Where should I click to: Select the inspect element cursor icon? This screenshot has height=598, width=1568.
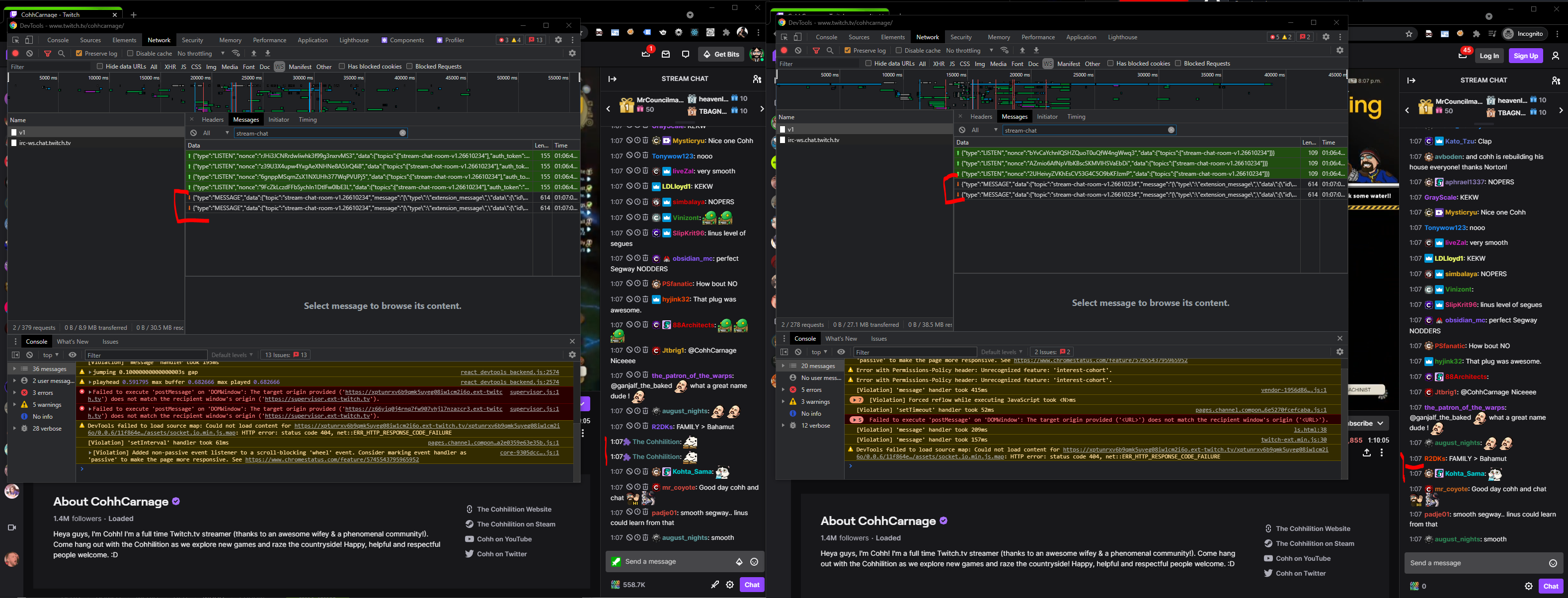click(x=16, y=40)
